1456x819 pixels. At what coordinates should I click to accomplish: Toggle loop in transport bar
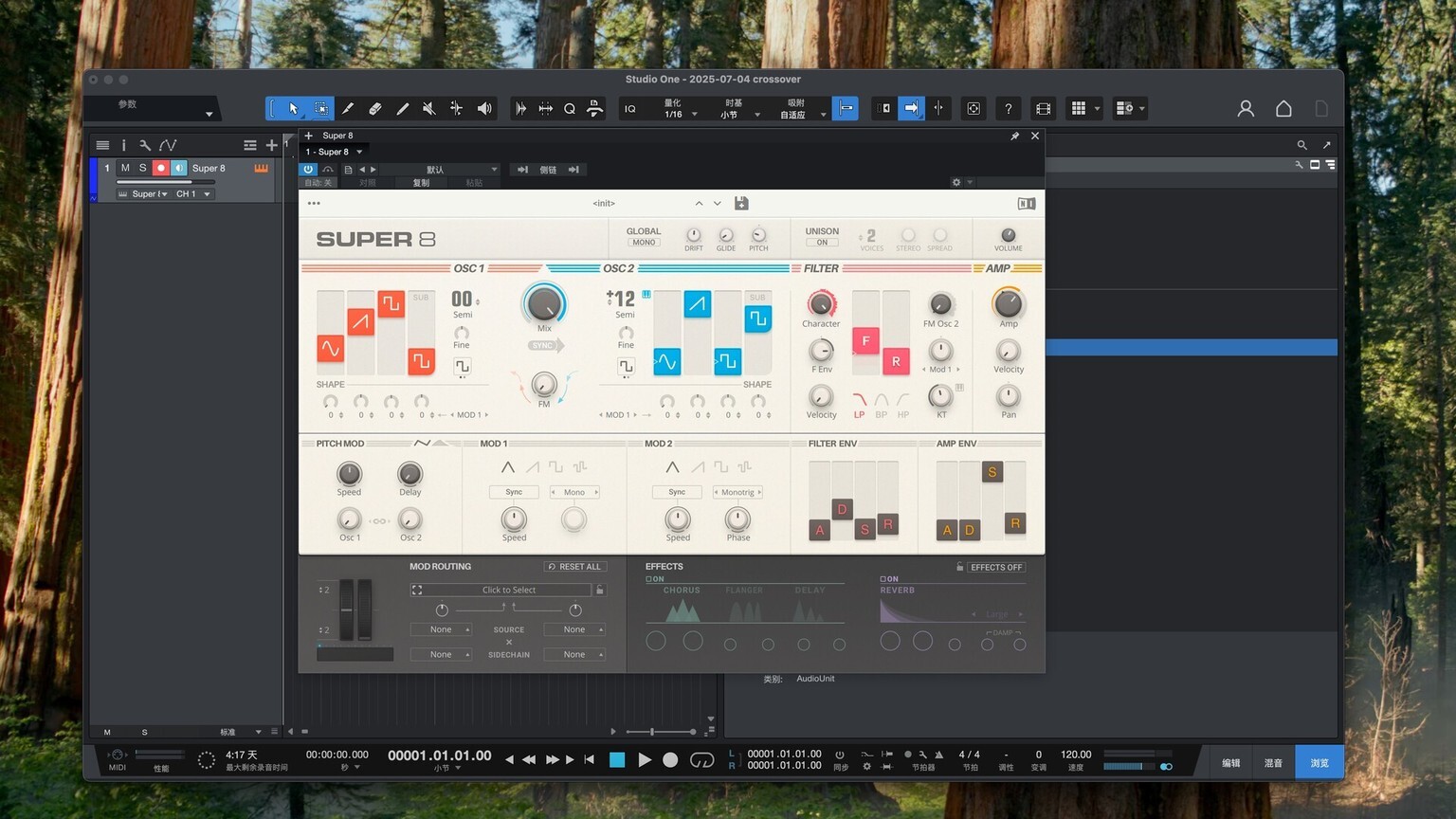(701, 760)
